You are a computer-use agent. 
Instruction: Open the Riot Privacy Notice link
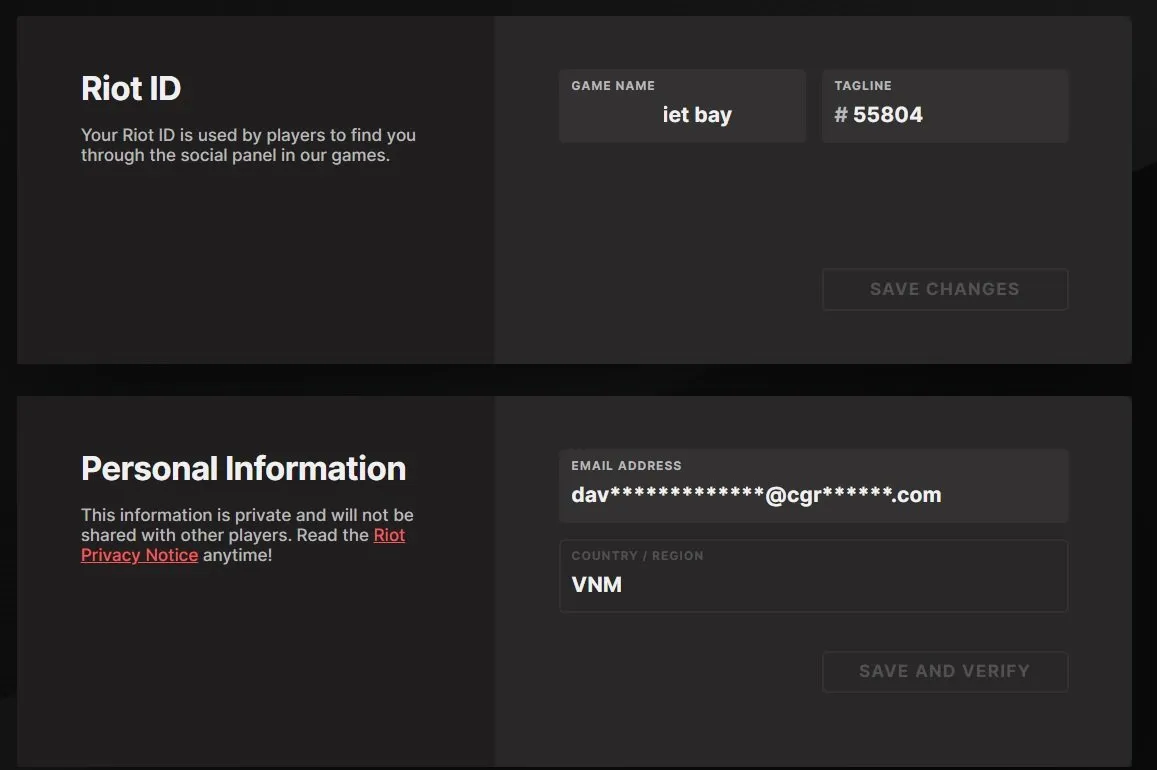coord(243,545)
